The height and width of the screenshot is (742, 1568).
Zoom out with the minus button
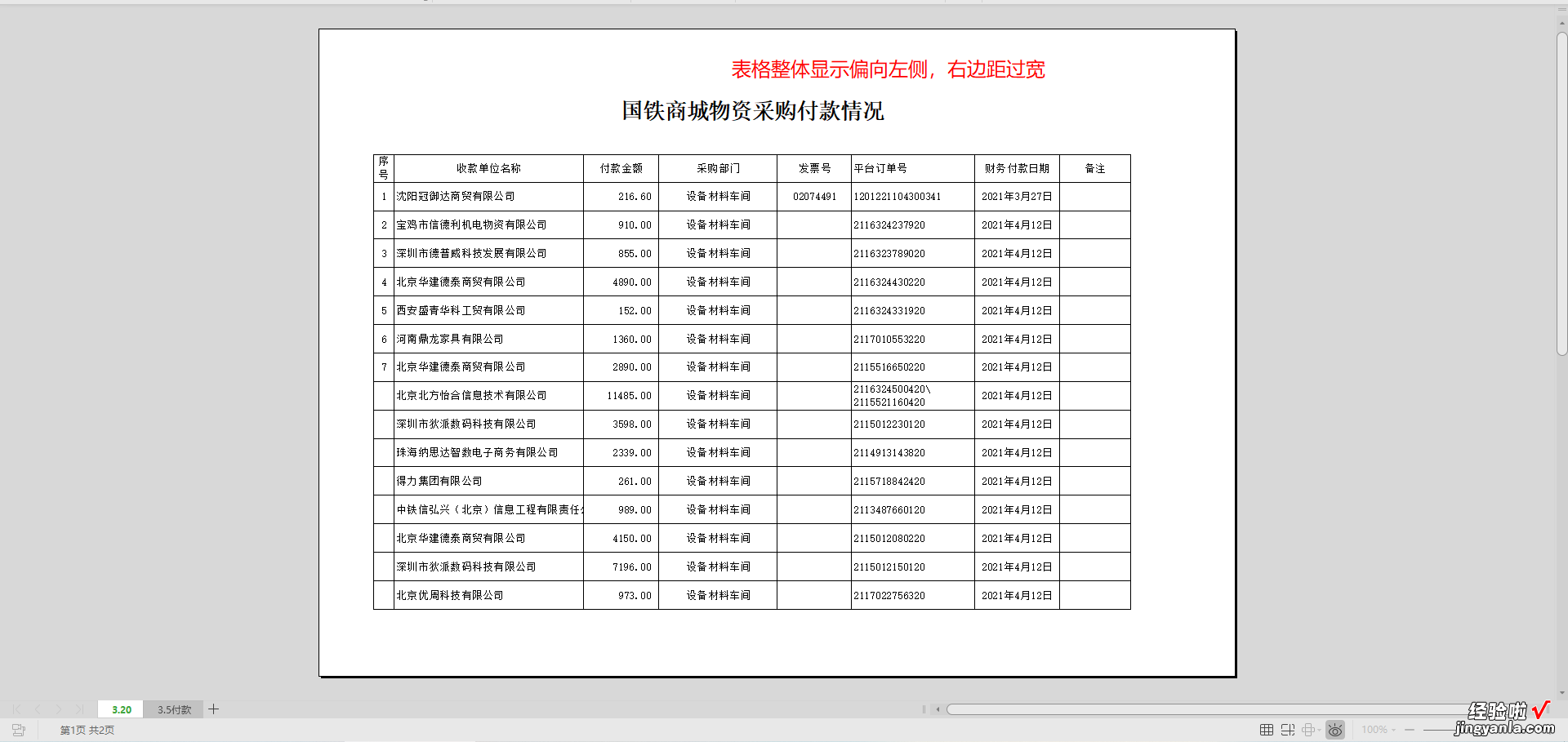[x=1410, y=730]
